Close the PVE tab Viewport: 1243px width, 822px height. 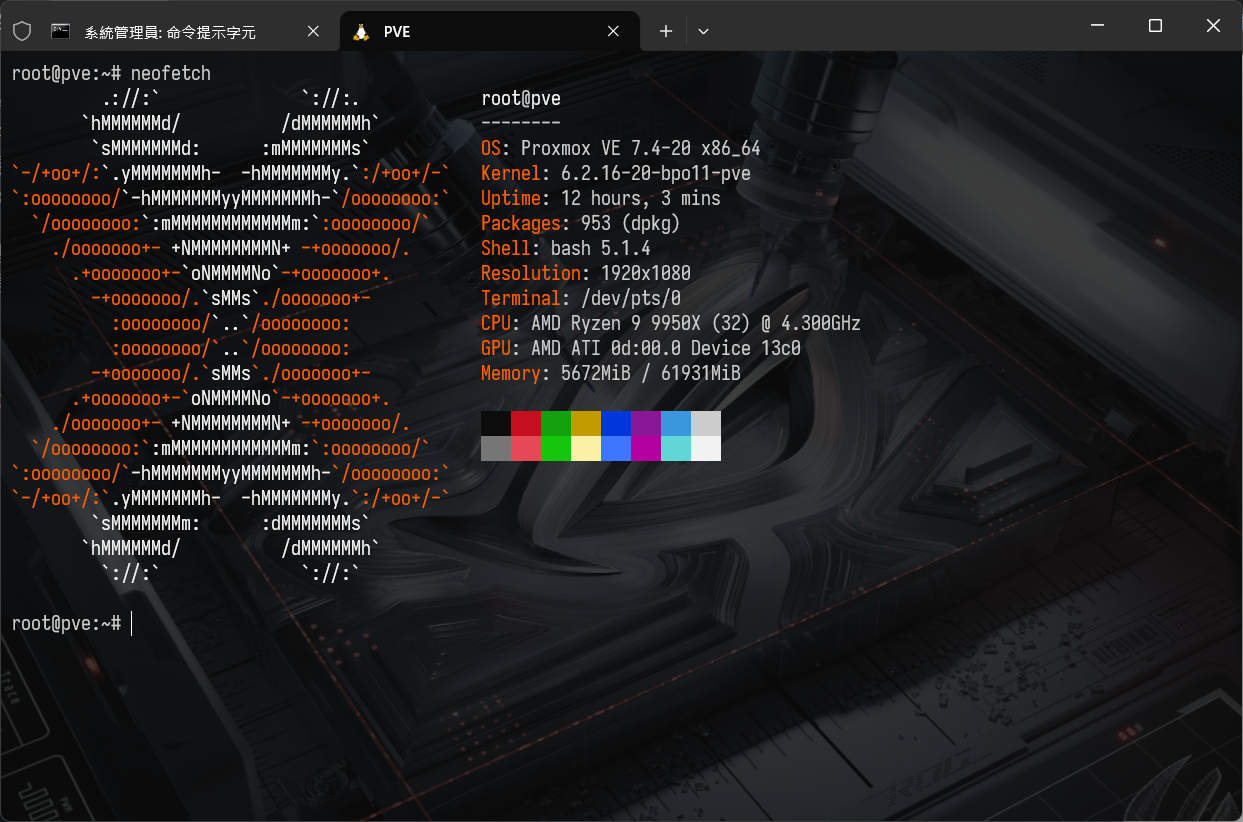[x=613, y=32]
